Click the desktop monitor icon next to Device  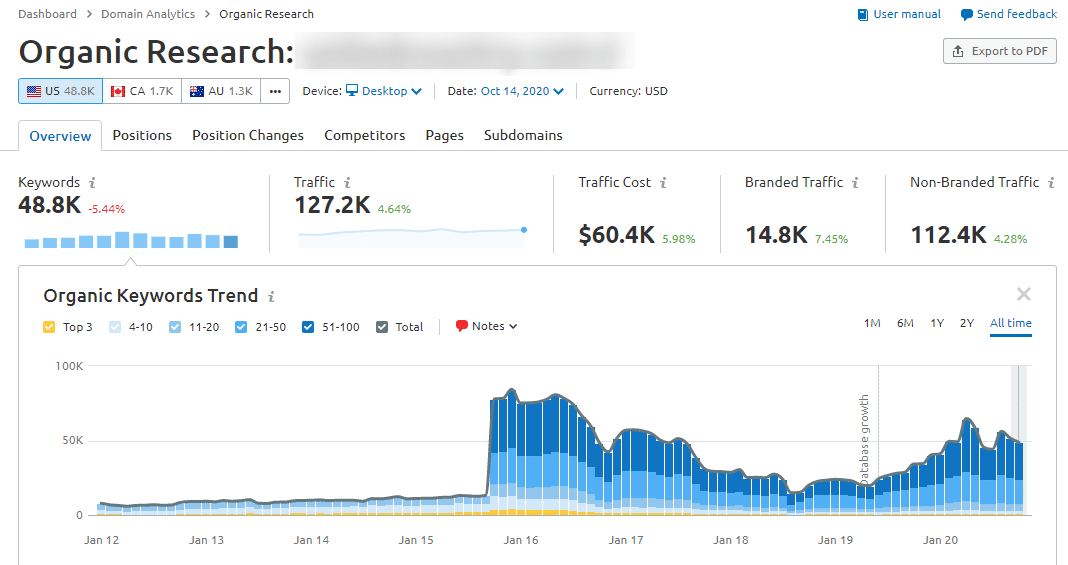coord(352,91)
